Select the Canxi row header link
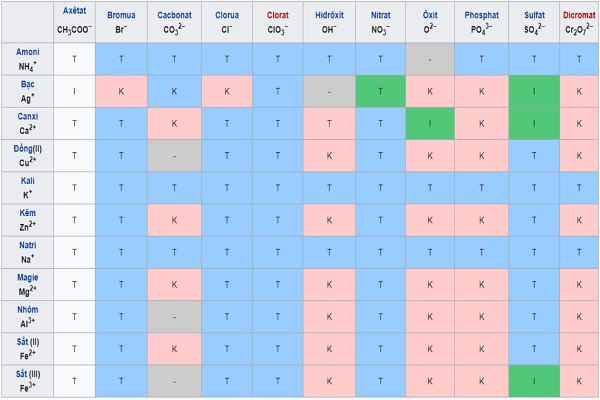 [x=27, y=115]
